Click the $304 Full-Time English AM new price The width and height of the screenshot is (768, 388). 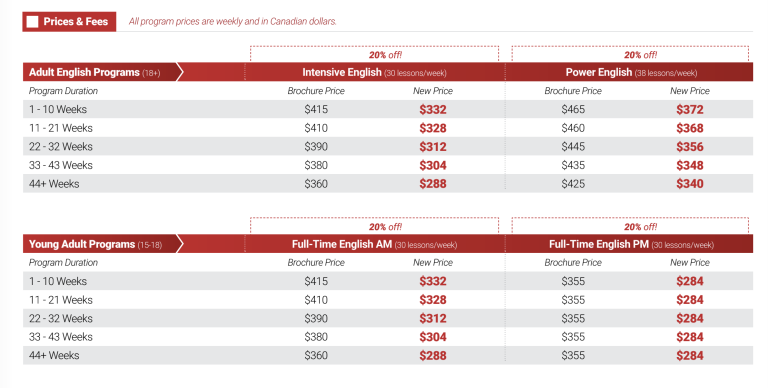click(432, 338)
